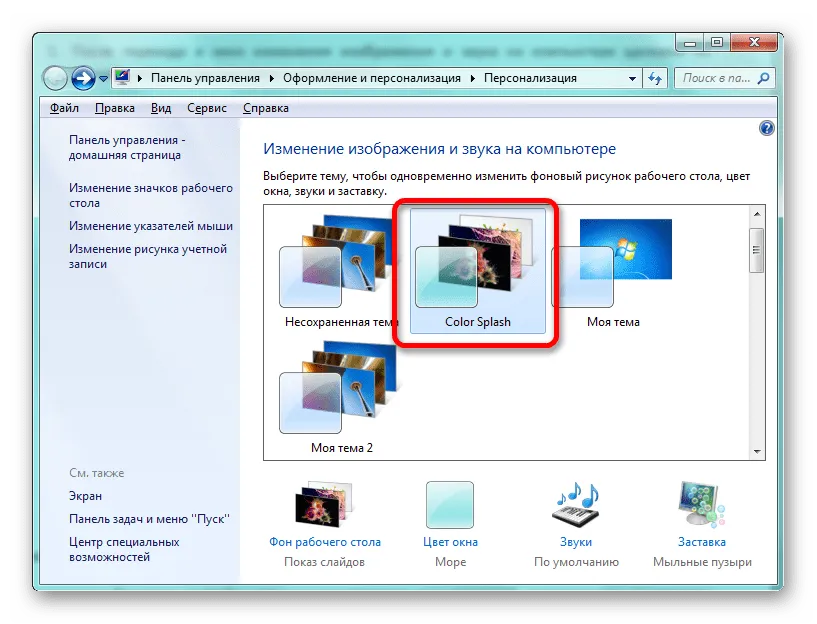This screenshot has height=624, width=817.
Task: Open Изменение рисунка учетной записи link
Action: click(x=147, y=256)
